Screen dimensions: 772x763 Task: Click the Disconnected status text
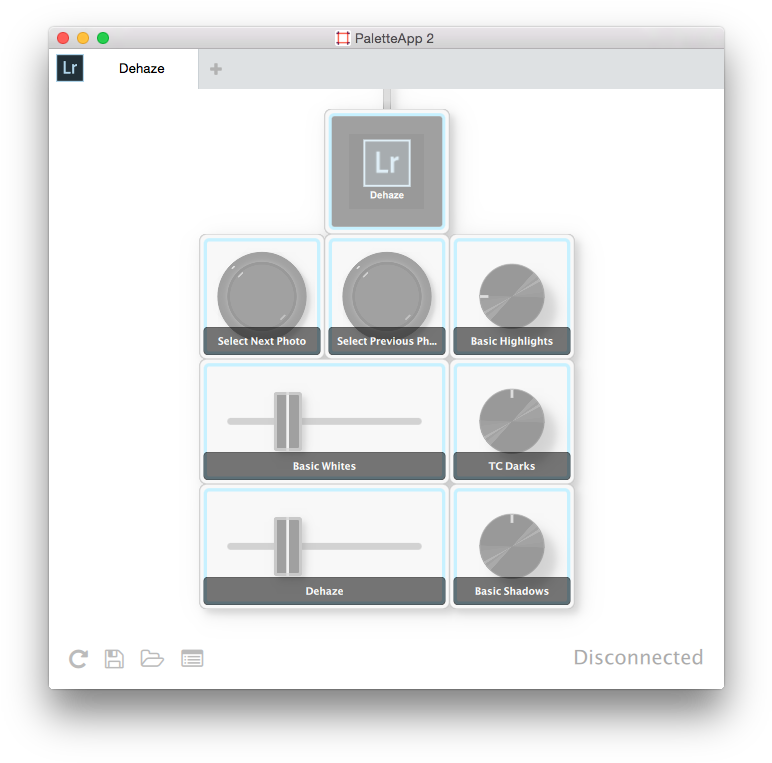coord(639,658)
